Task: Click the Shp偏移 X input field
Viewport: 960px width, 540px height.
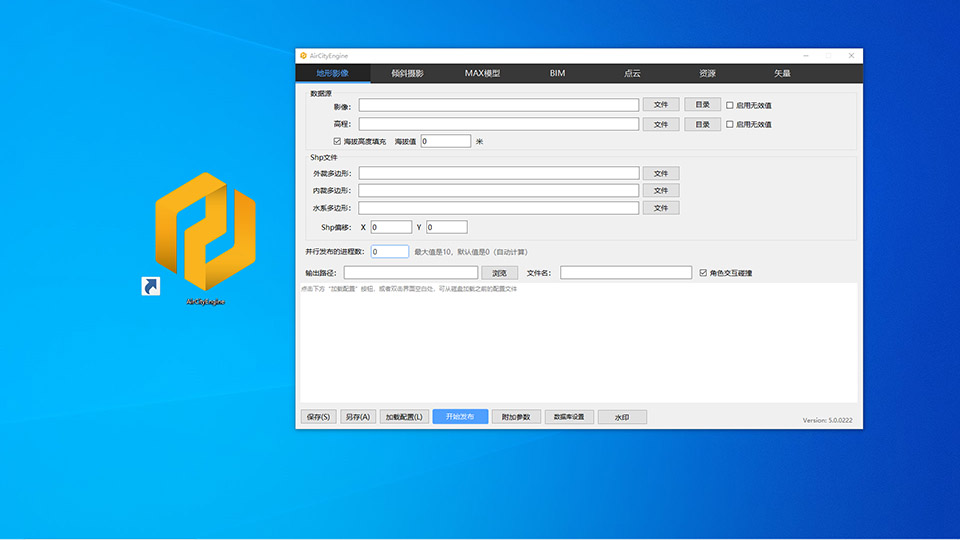Action: (391, 227)
